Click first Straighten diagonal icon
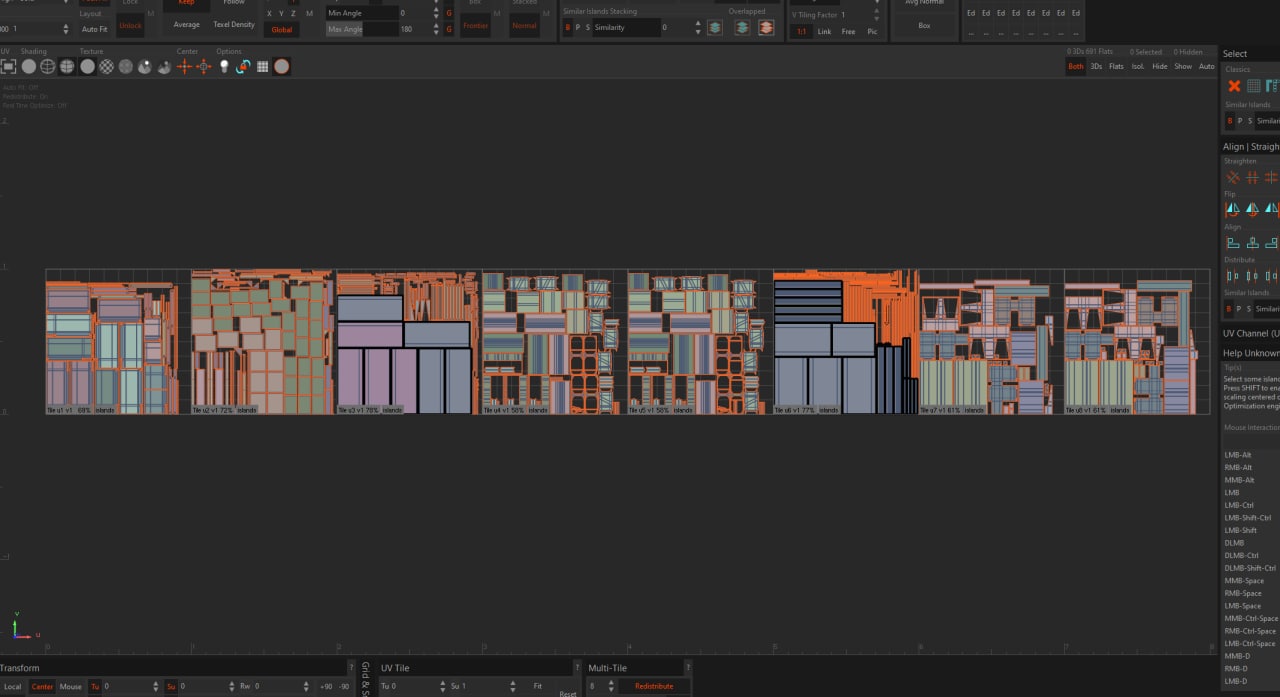This screenshot has width=1280, height=697. (x=1233, y=177)
